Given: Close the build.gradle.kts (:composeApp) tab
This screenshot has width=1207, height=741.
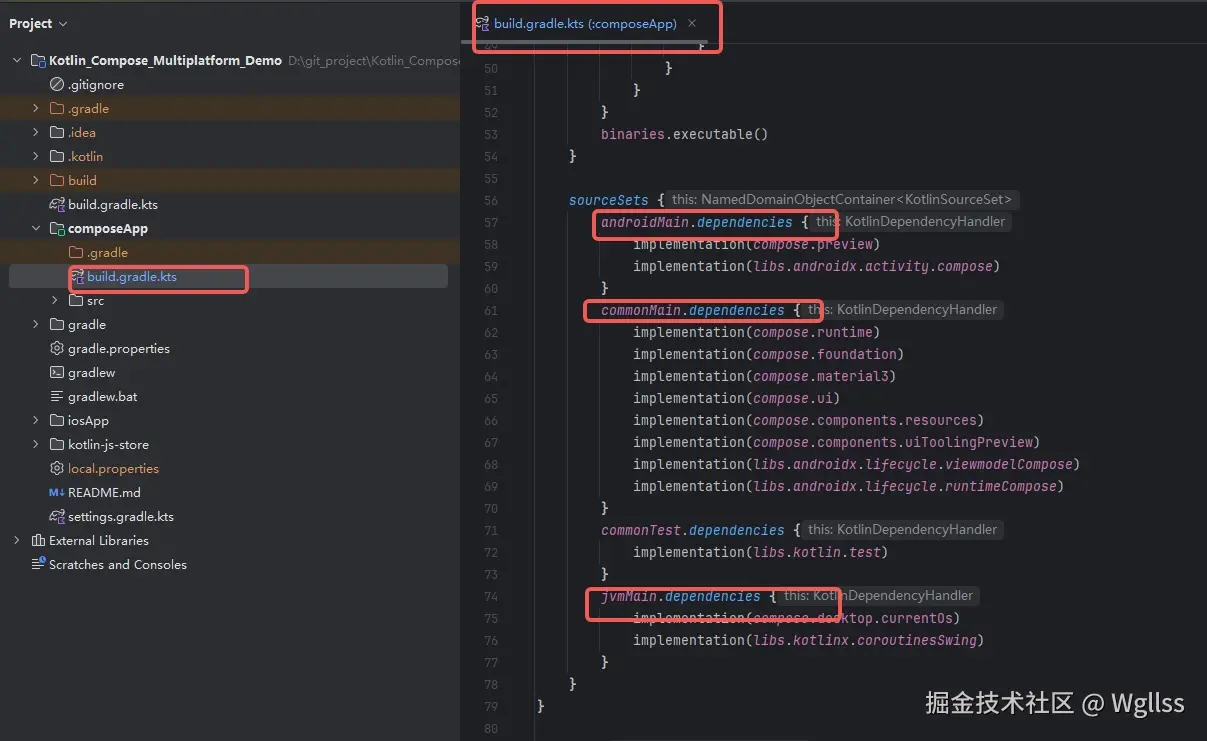Looking at the screenshot, I should [692, 23].
